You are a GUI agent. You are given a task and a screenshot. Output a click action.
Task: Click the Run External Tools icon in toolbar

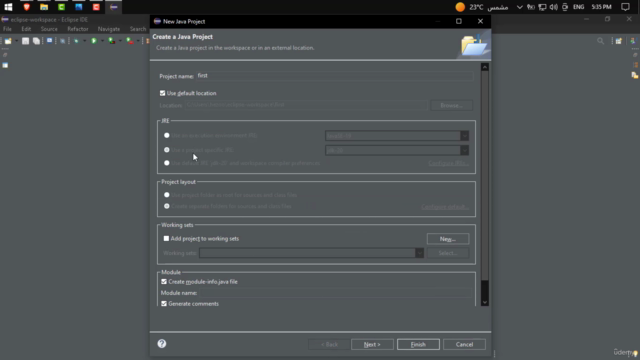pos(129,41)
